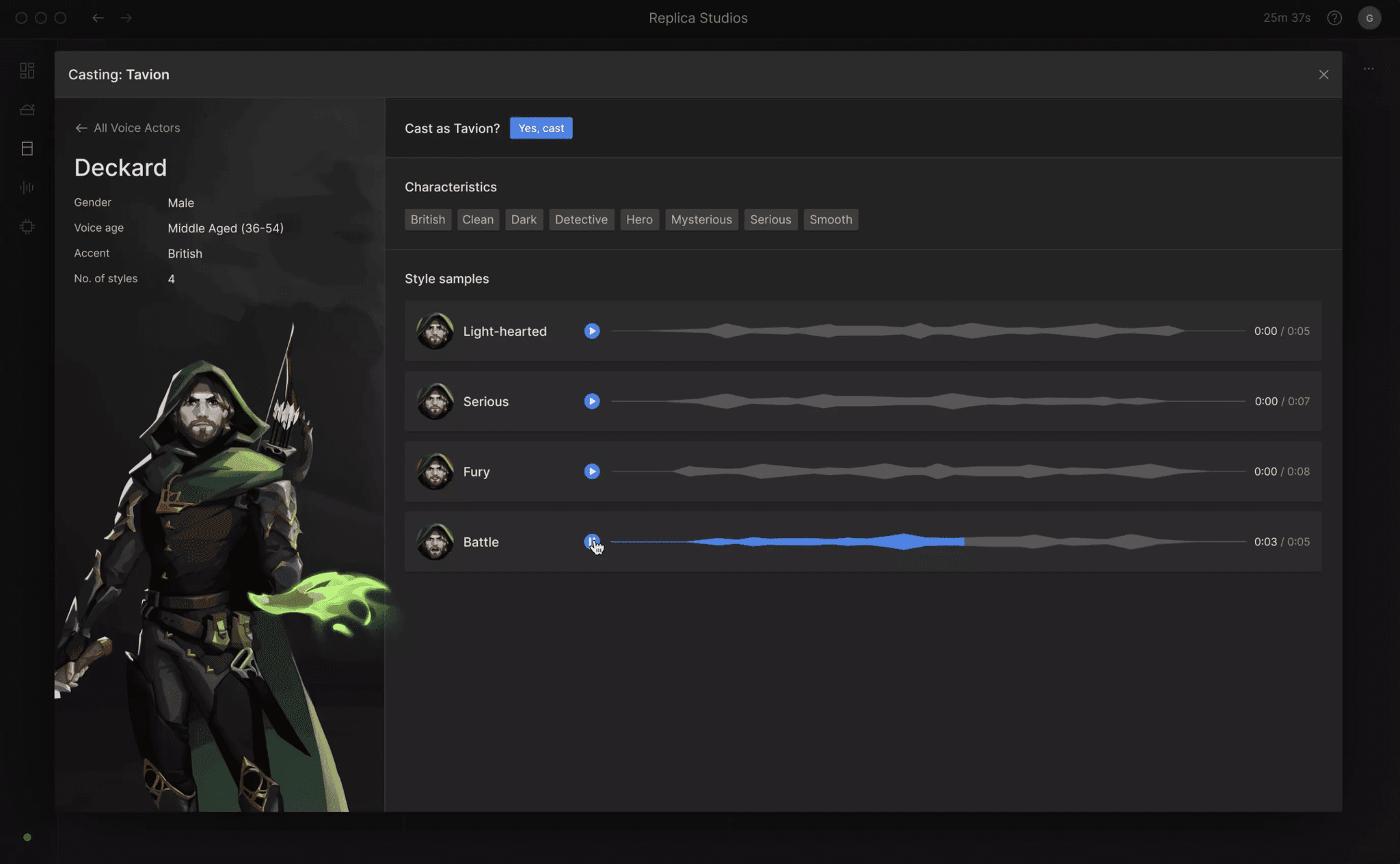Screen dimensions: 1400x864
Task: Select the projects icon in the sidebar
Action: click(27, 109)
